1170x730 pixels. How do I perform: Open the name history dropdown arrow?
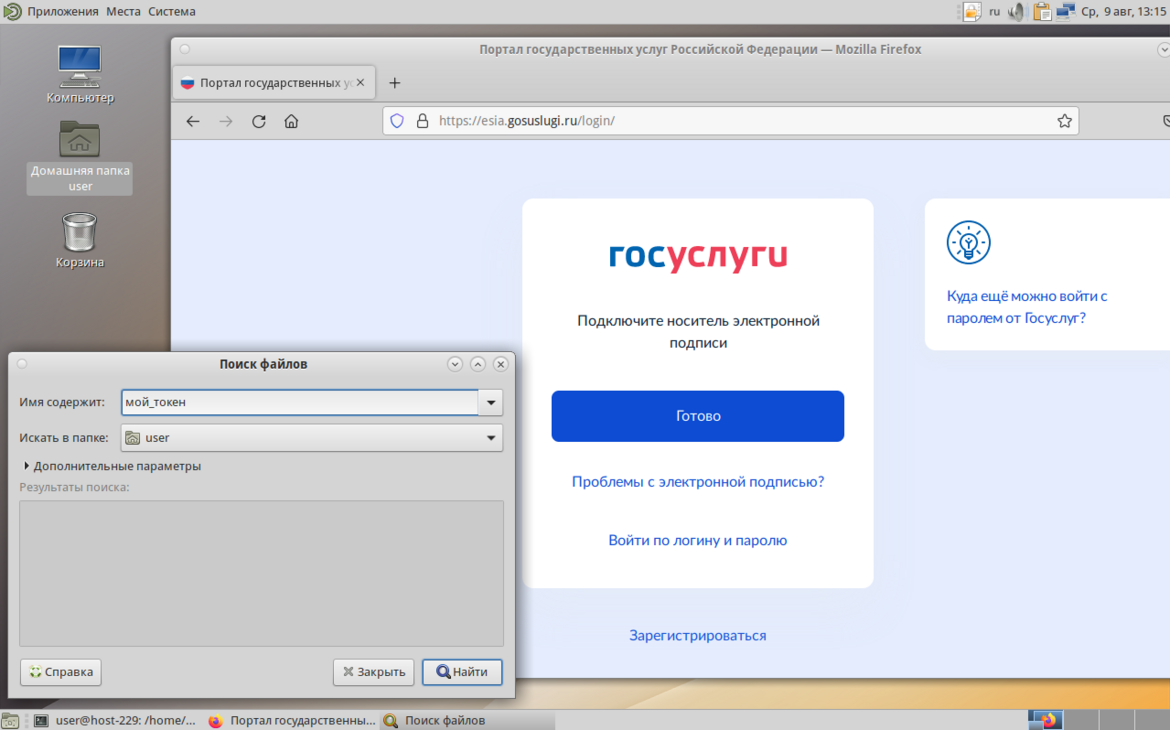click(491, 402)
